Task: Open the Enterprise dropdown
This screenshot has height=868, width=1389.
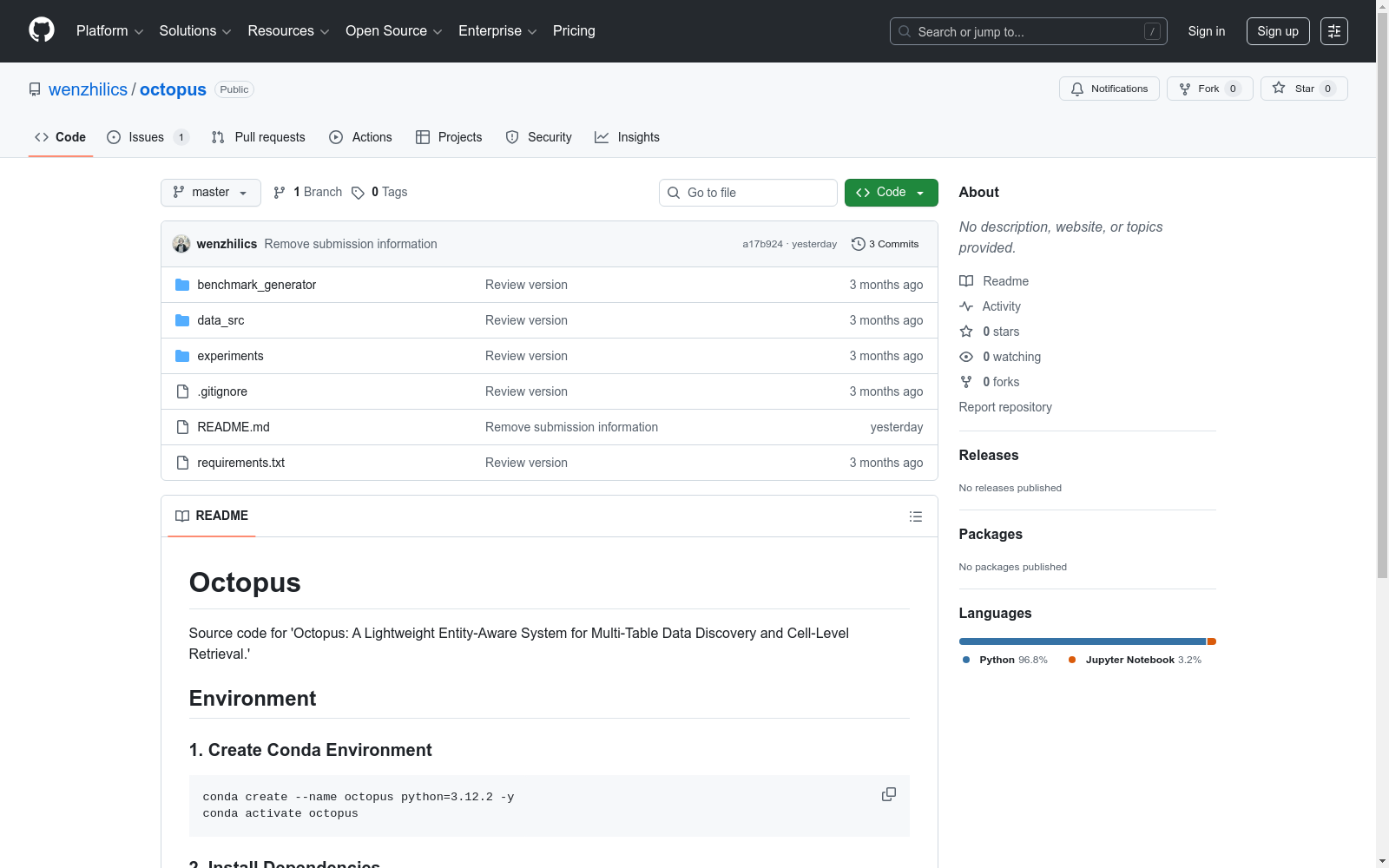Action: pos(497,31)
